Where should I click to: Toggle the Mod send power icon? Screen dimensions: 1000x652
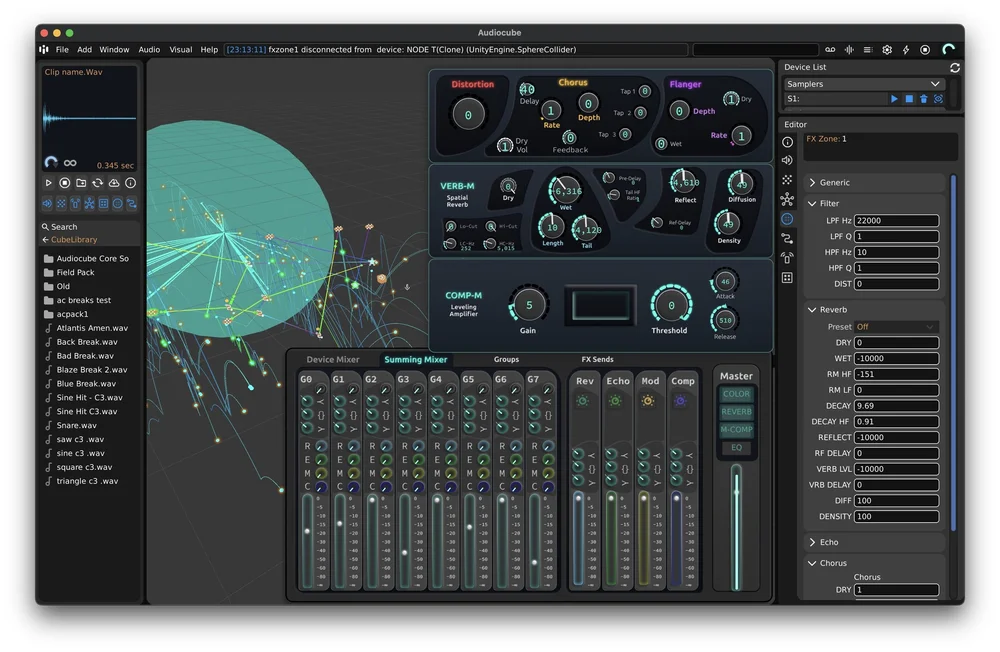click(x=648, y=401)
